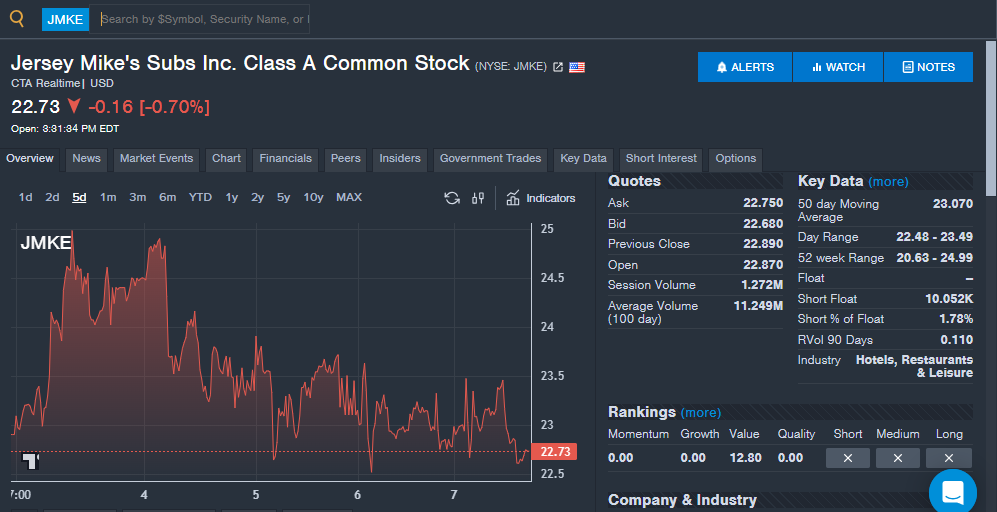Refresh the chart with the reload icon

pos(452,198)
